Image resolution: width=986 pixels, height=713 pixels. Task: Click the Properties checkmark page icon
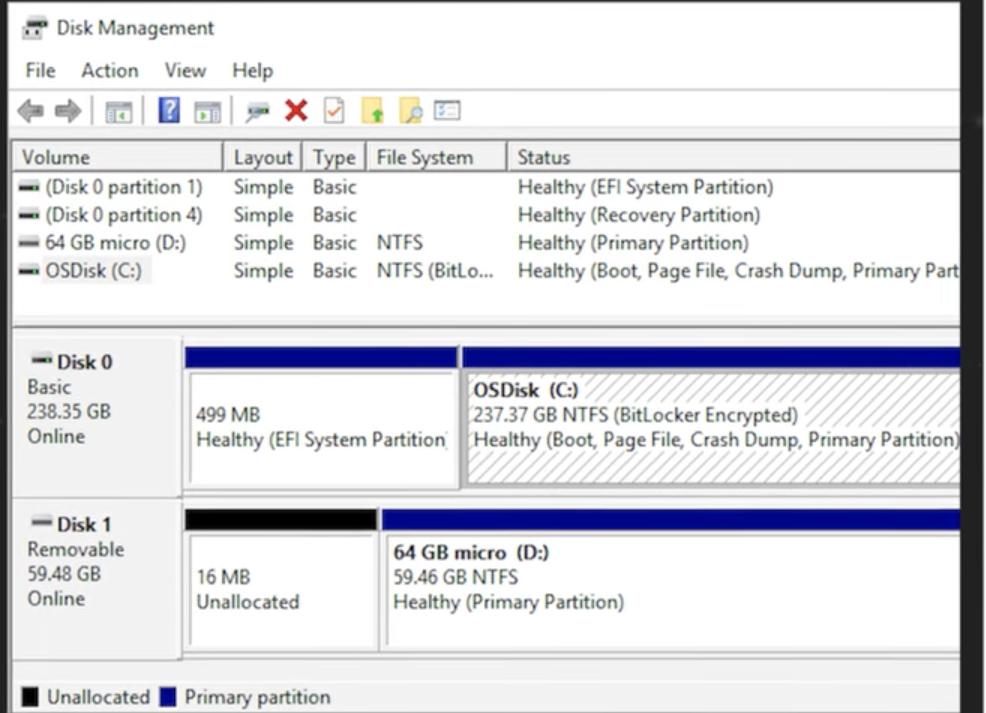tap(334, 111)
